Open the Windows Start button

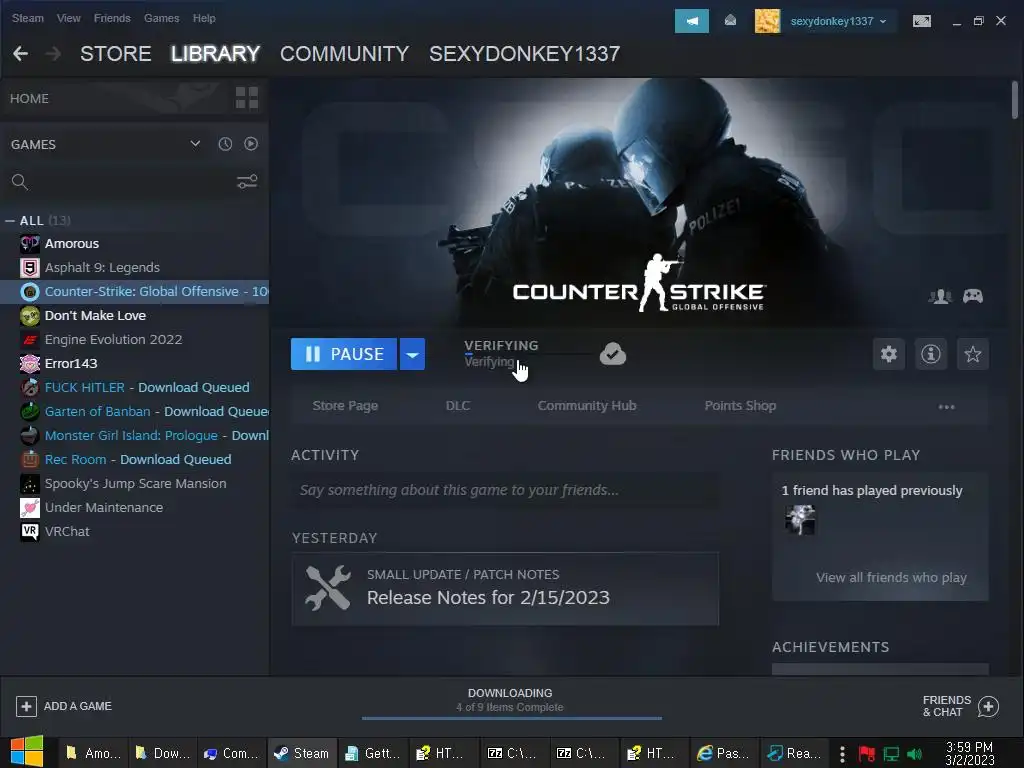tap(26, 752)
